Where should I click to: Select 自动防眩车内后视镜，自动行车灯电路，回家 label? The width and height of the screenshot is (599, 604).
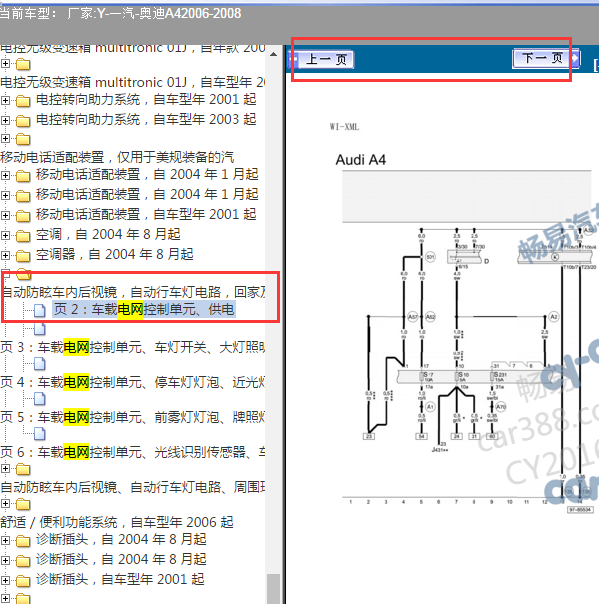tap(133, 292)
